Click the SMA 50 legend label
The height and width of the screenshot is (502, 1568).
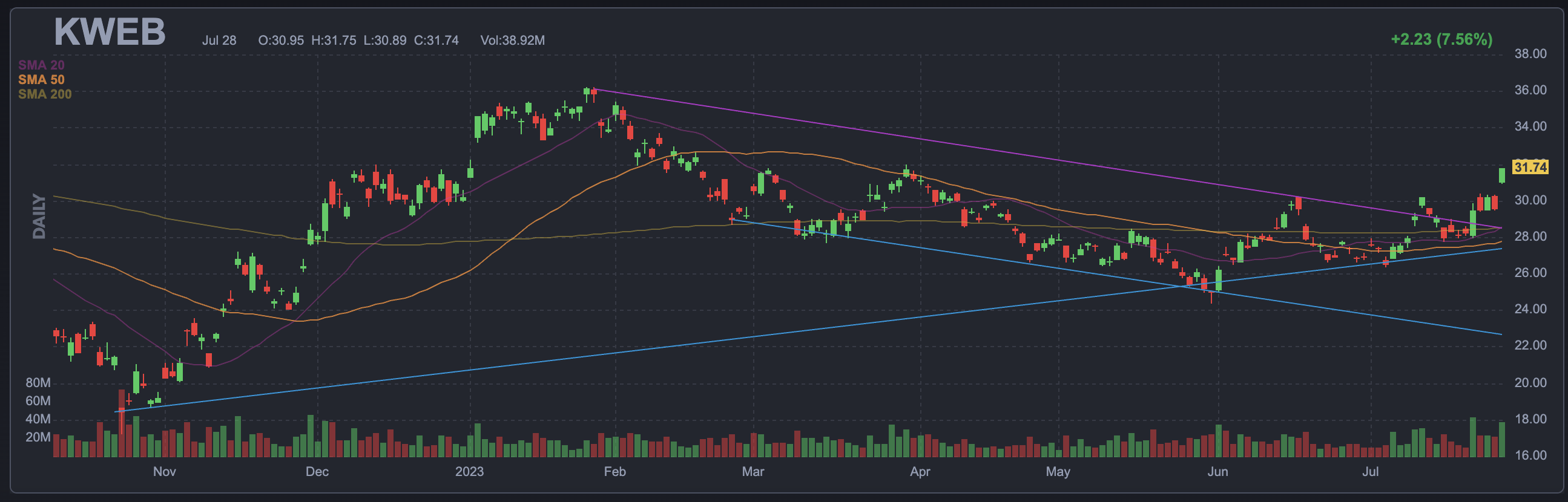41,80
